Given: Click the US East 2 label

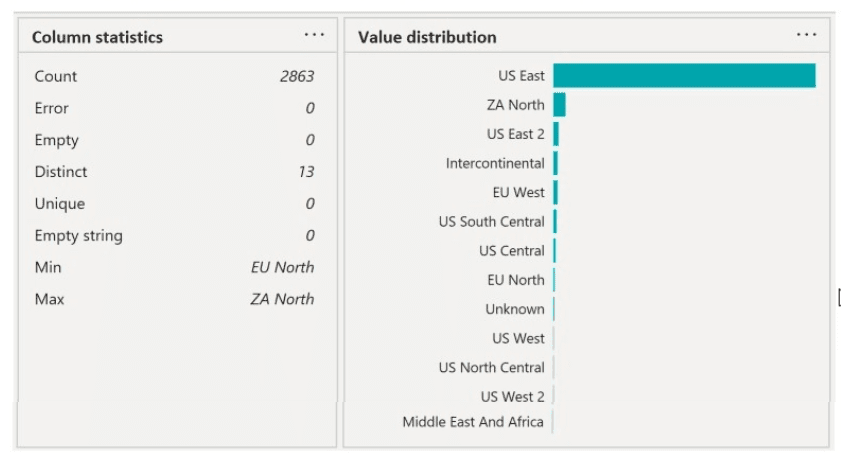Looking at the screenshot, I should (x=515, y=134).
